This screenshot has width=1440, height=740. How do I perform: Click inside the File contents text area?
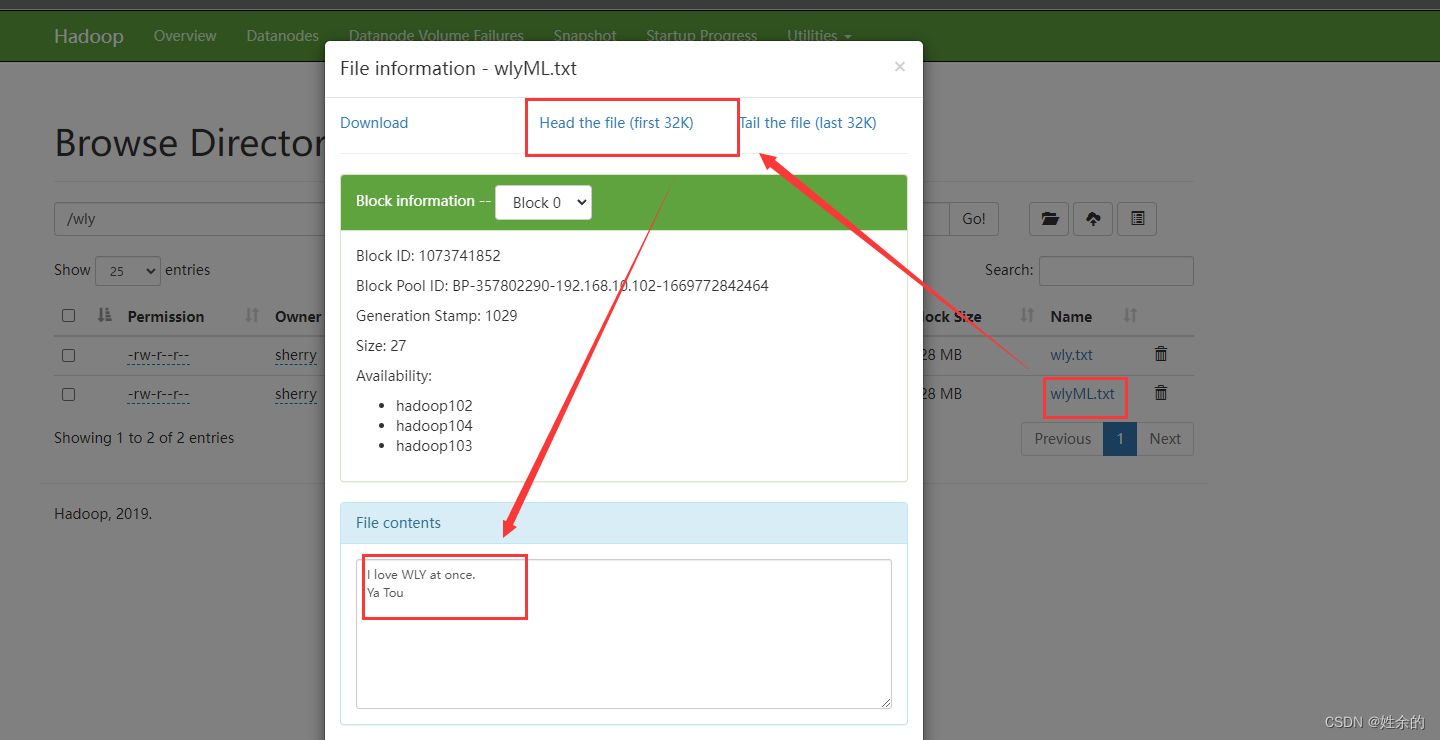click(623, 634)
